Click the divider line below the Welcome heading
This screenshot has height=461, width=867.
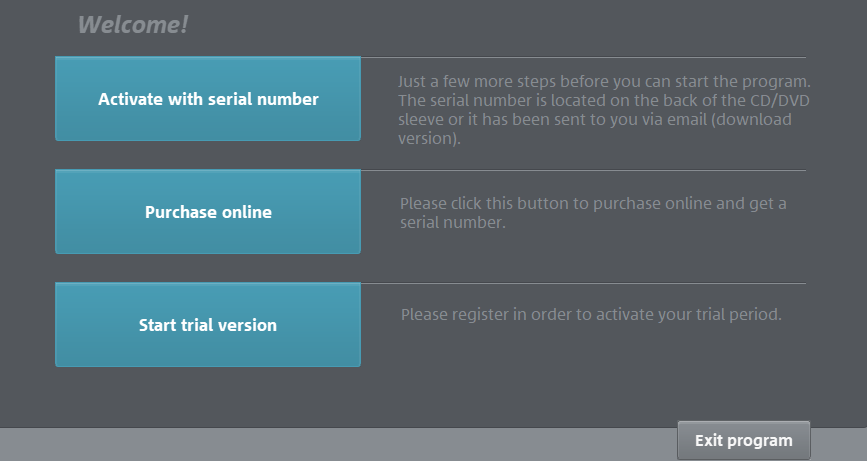point(598,57)
